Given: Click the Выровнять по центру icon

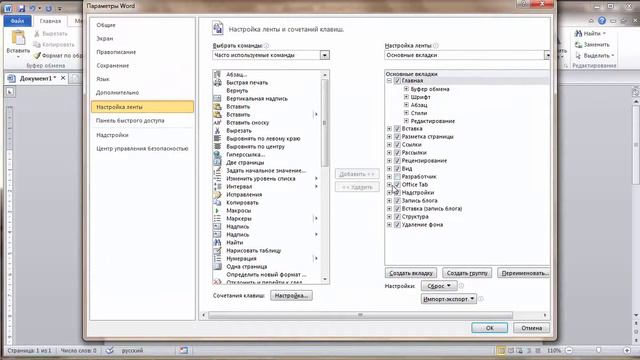Looking at the screenshot, I should (217, 147).
